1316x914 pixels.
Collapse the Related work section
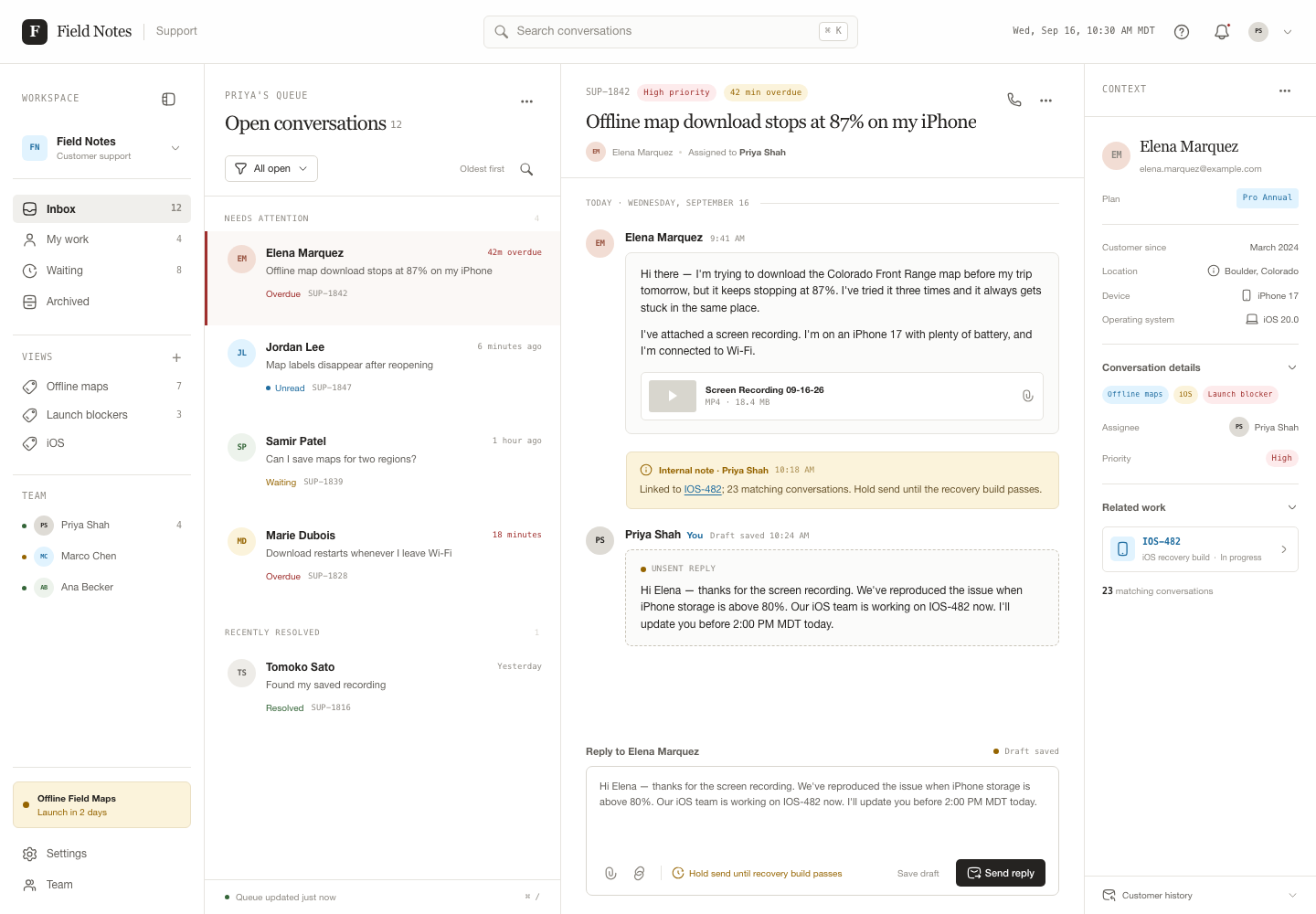1292,507
